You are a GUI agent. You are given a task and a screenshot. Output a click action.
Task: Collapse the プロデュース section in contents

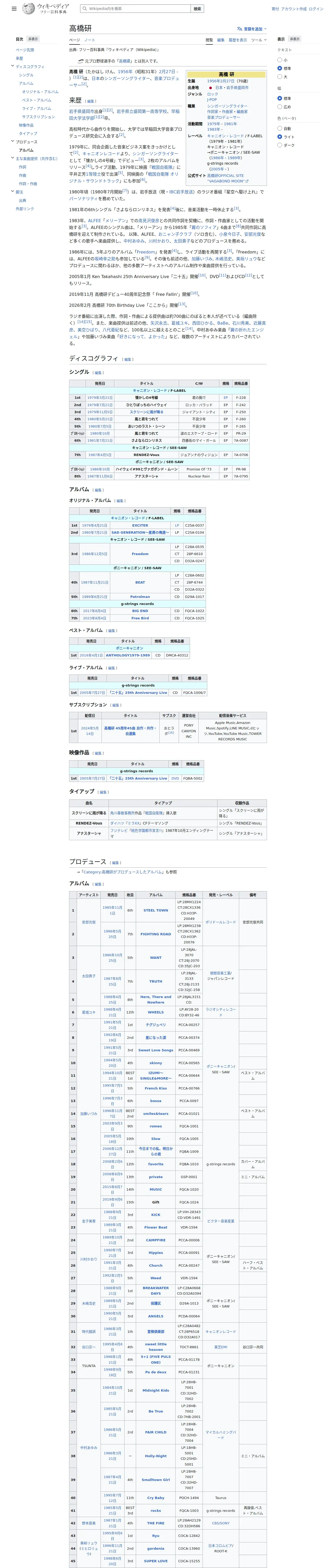pos(12,141)
